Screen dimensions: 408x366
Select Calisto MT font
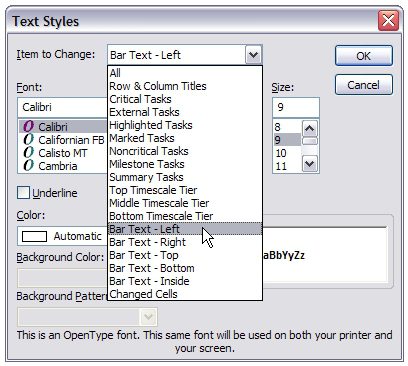point(63,153)
